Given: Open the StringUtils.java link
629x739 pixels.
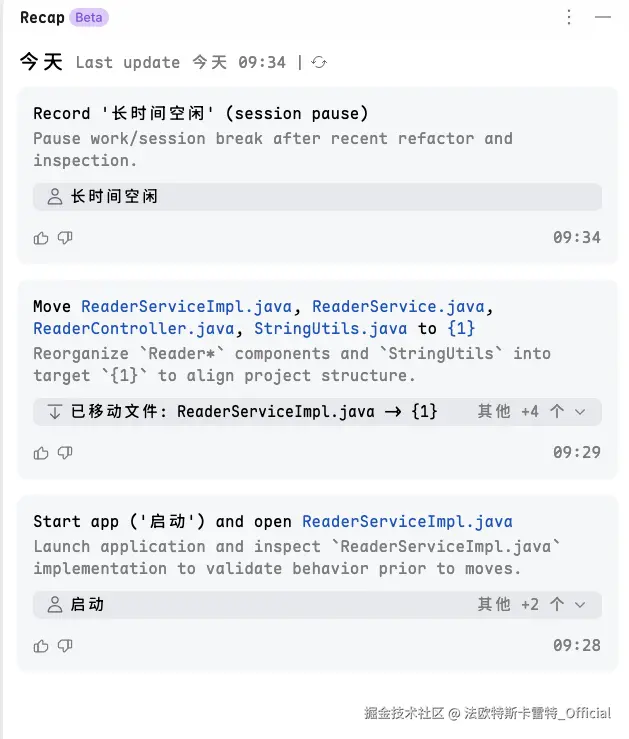Looking at the screenshot, I should pos(330,328).
